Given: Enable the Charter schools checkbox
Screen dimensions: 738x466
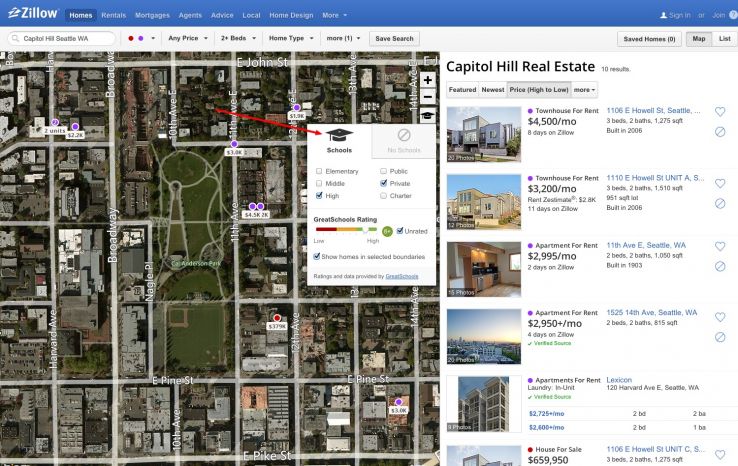Looking at the screenshot, I should pos(383,195).
